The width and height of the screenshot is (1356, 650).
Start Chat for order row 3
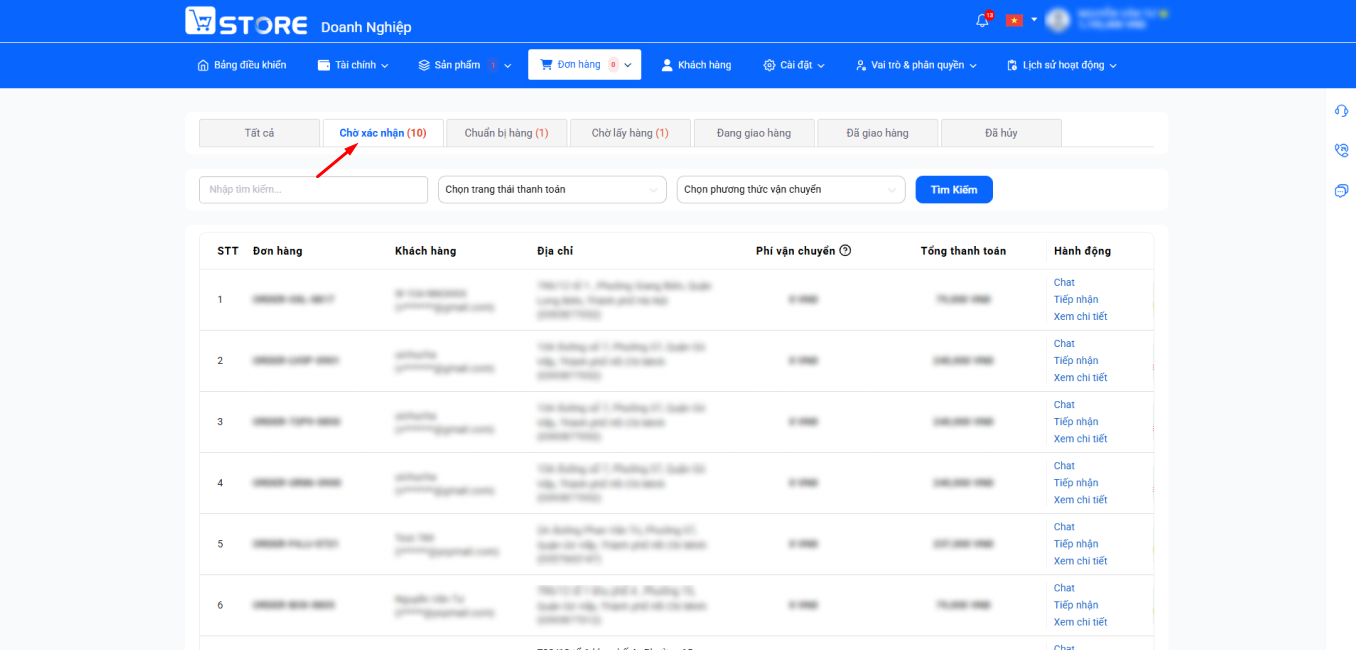(x=1064, y=405)
